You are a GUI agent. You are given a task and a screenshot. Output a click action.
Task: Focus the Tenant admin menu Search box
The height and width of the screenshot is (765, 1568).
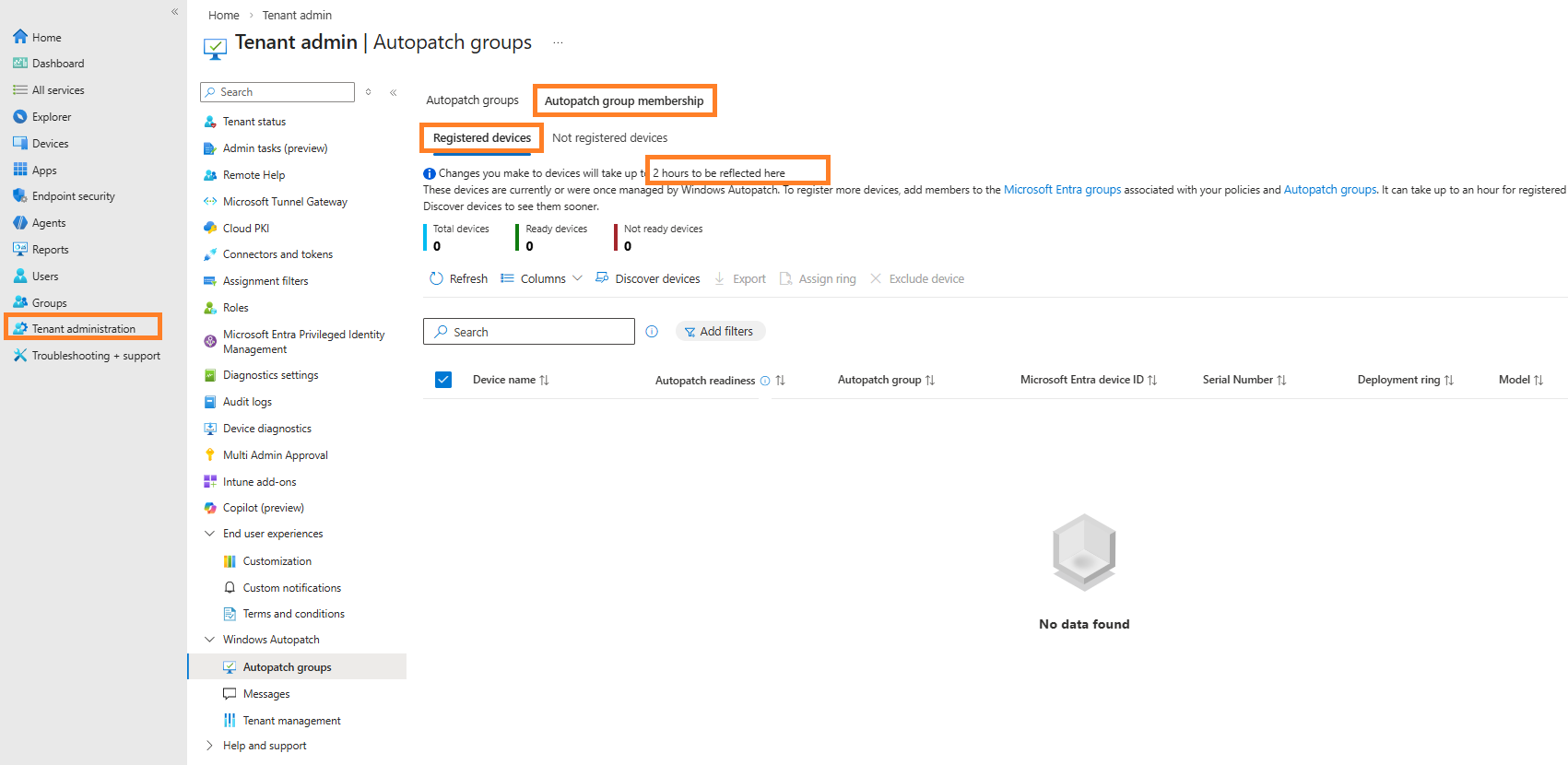(x=277, y=92)
